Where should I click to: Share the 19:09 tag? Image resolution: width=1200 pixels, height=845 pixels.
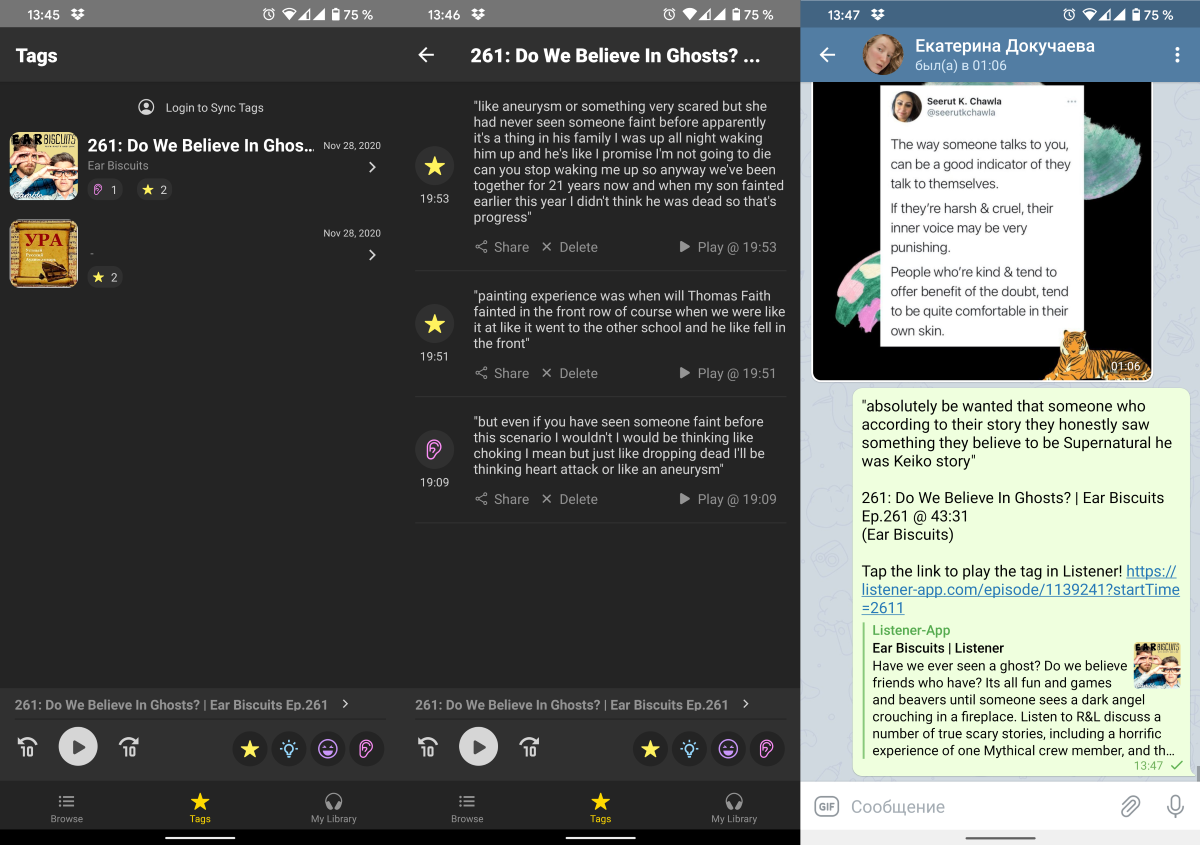[502, 499]
